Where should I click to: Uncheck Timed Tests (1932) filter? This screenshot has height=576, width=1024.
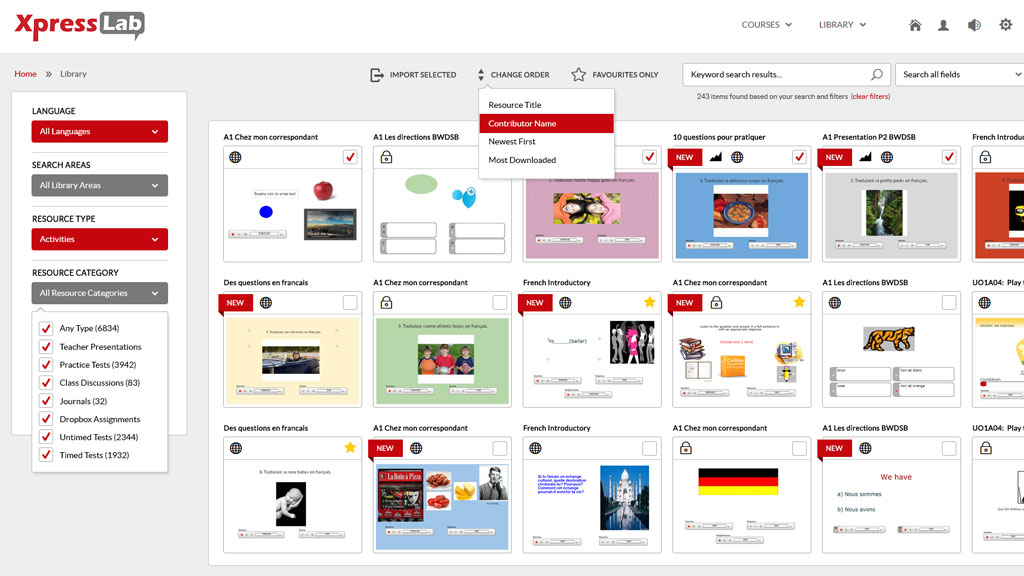(46, 455)
